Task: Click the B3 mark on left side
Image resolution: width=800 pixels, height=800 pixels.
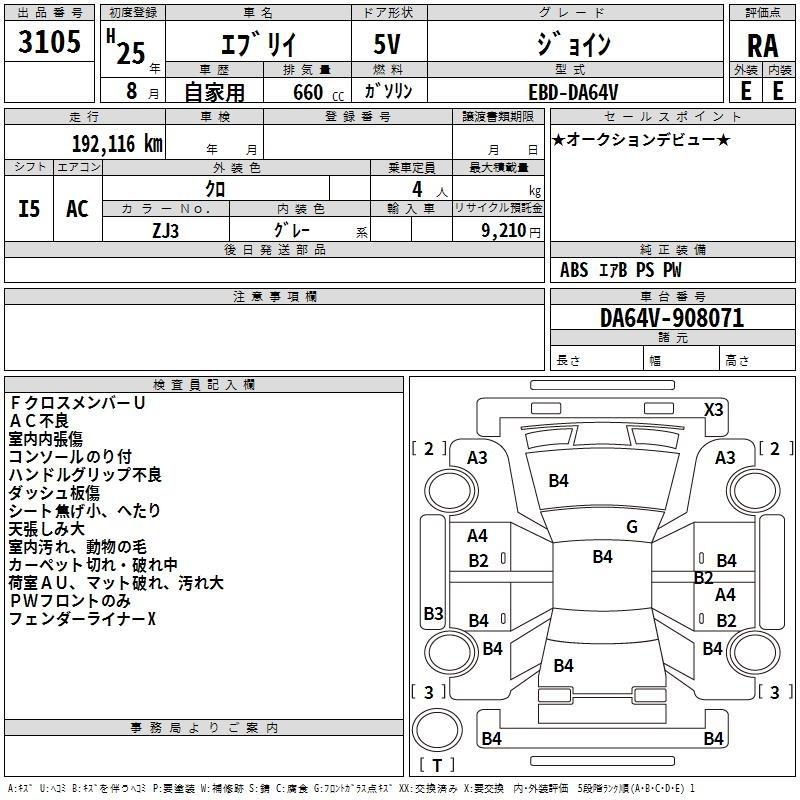Action: coord(433,613)
